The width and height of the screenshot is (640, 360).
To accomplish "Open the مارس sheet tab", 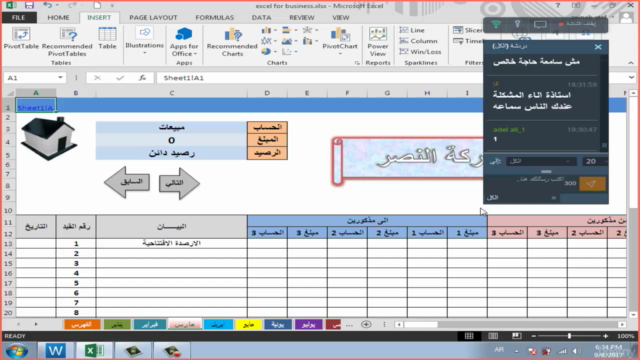I will point(184,324).
